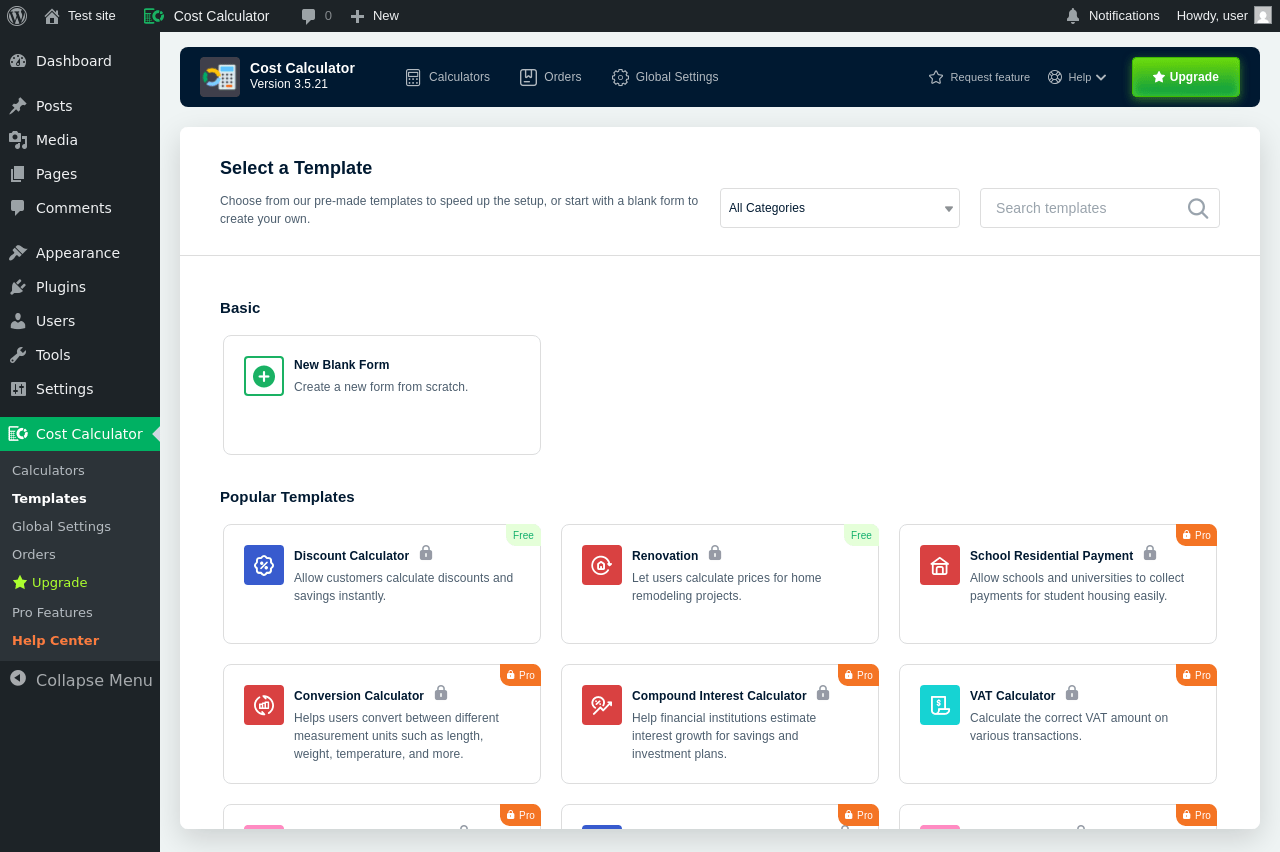The height and width of the screenshot is (852, 1280).
Task: Open Appearance in the sidebar
Action: pyautogui.click(x=80, y=253)
